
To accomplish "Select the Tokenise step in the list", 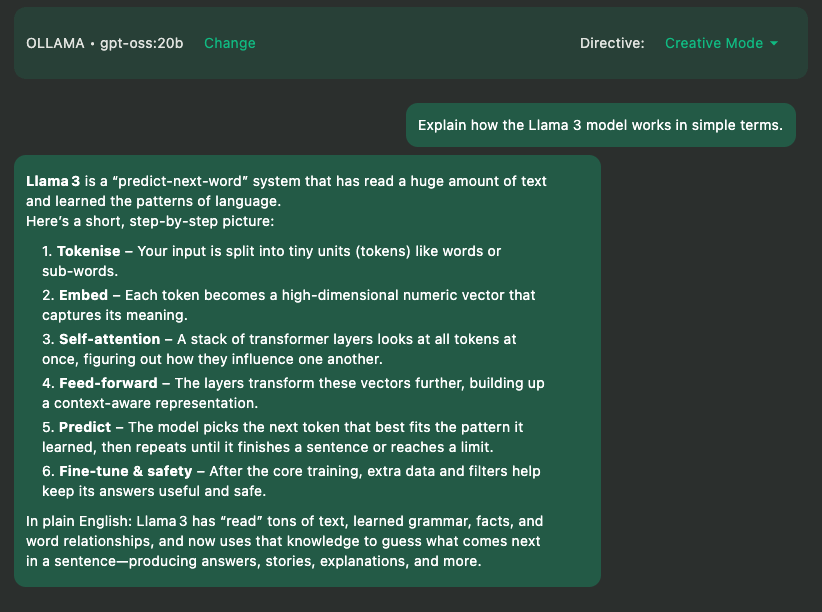I will (x=88, y=250).
